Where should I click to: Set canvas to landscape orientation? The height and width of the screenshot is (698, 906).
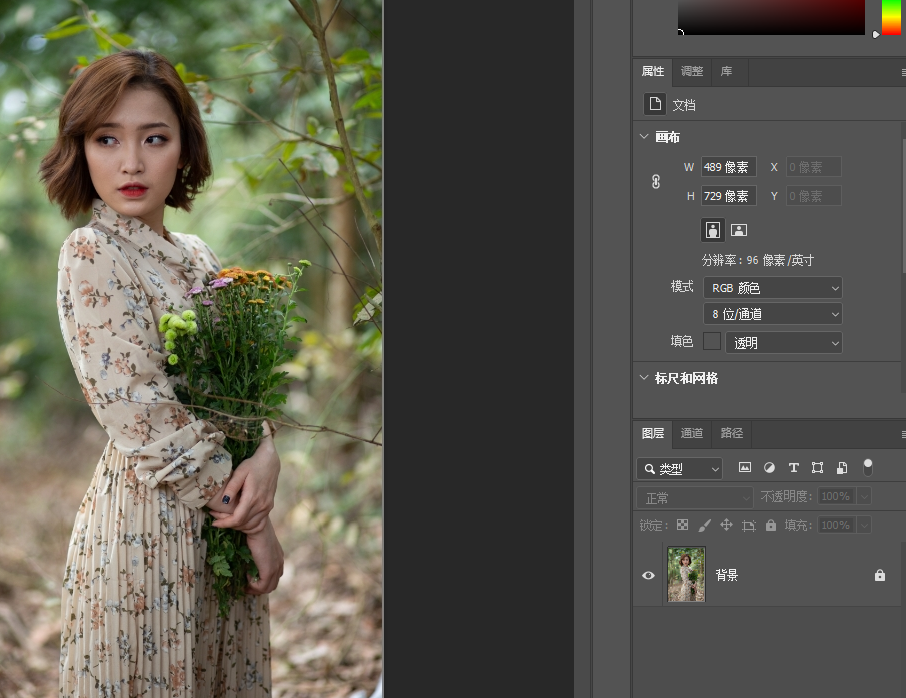pyautogui.click(x=739, y=230)
